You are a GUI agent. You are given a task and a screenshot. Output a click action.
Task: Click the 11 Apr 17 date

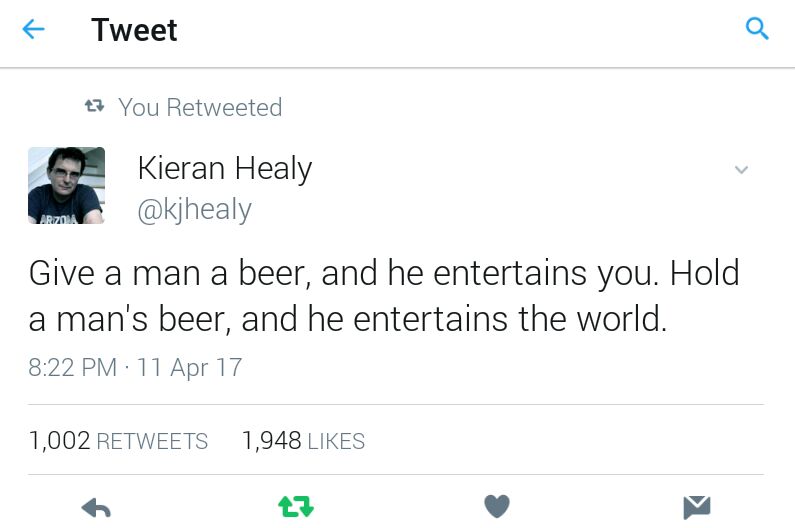[x=189, y=367]
